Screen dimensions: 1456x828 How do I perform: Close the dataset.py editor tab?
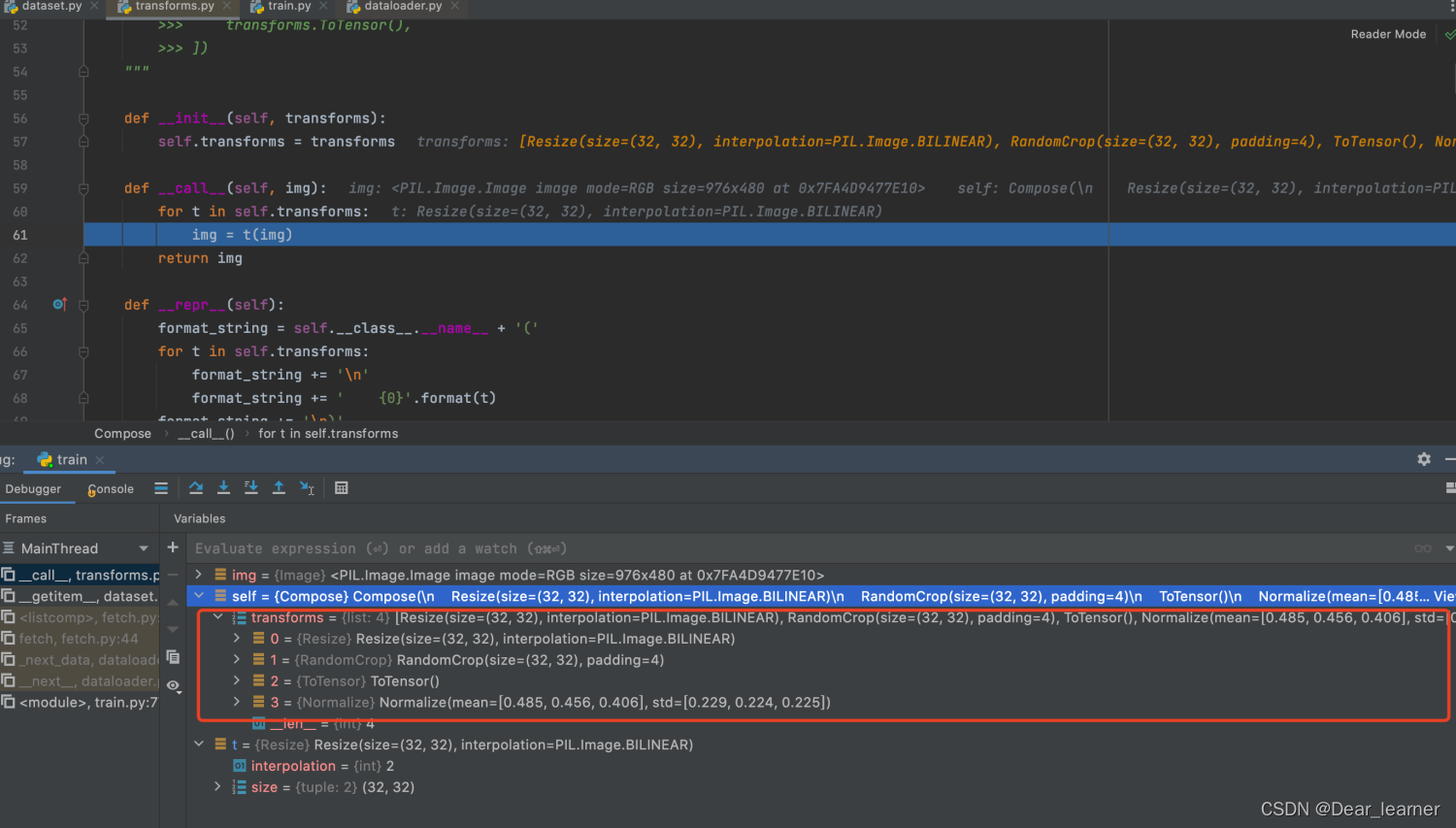94,6
